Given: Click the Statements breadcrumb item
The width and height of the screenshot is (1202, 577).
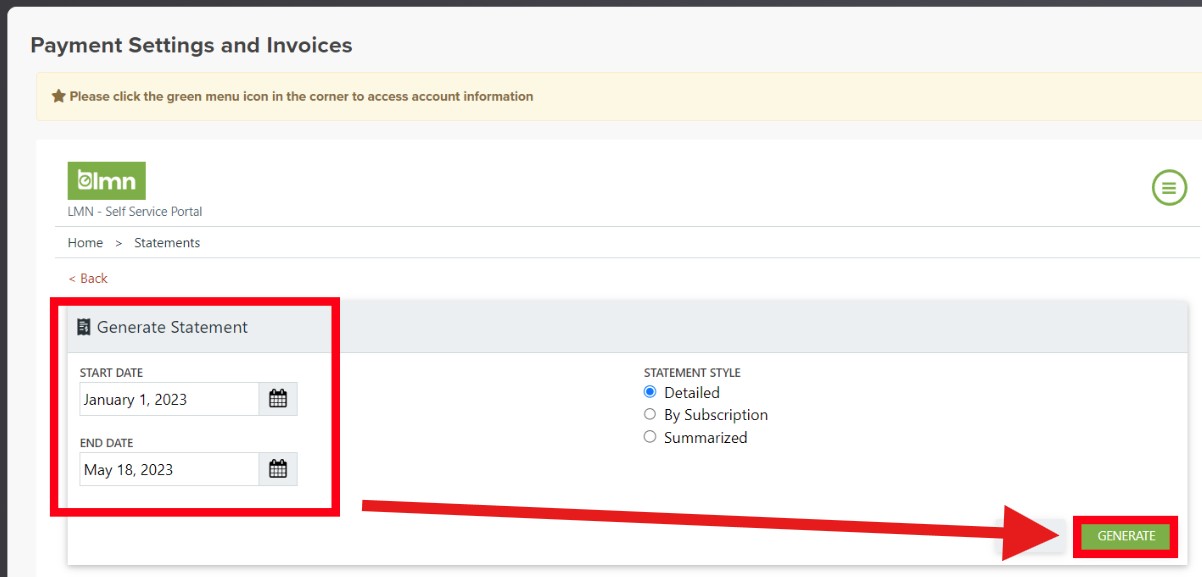Looking at the screenshot, I should 167,243.
